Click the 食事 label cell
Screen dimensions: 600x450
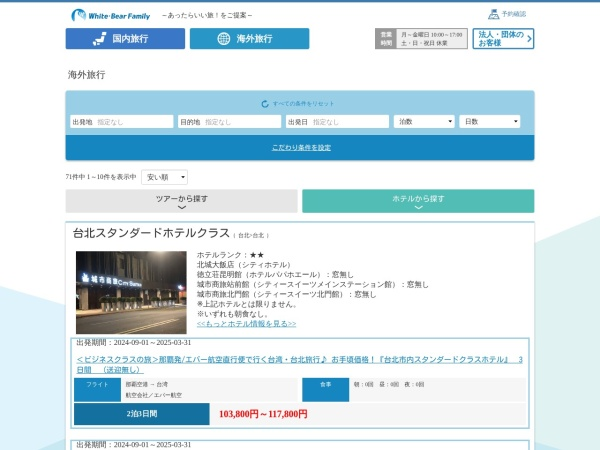tap(326, 390)
